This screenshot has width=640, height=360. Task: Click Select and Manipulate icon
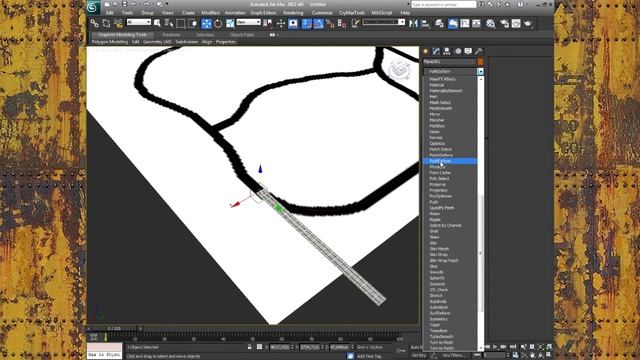coord(281,24)
